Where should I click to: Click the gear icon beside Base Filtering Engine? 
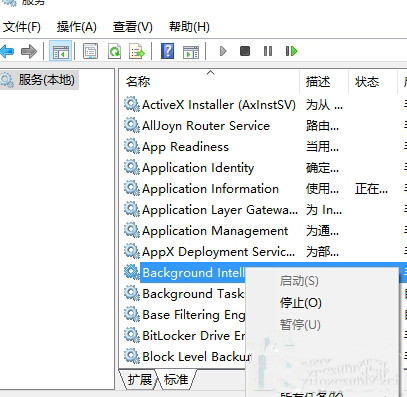click(x=132, y=315)
